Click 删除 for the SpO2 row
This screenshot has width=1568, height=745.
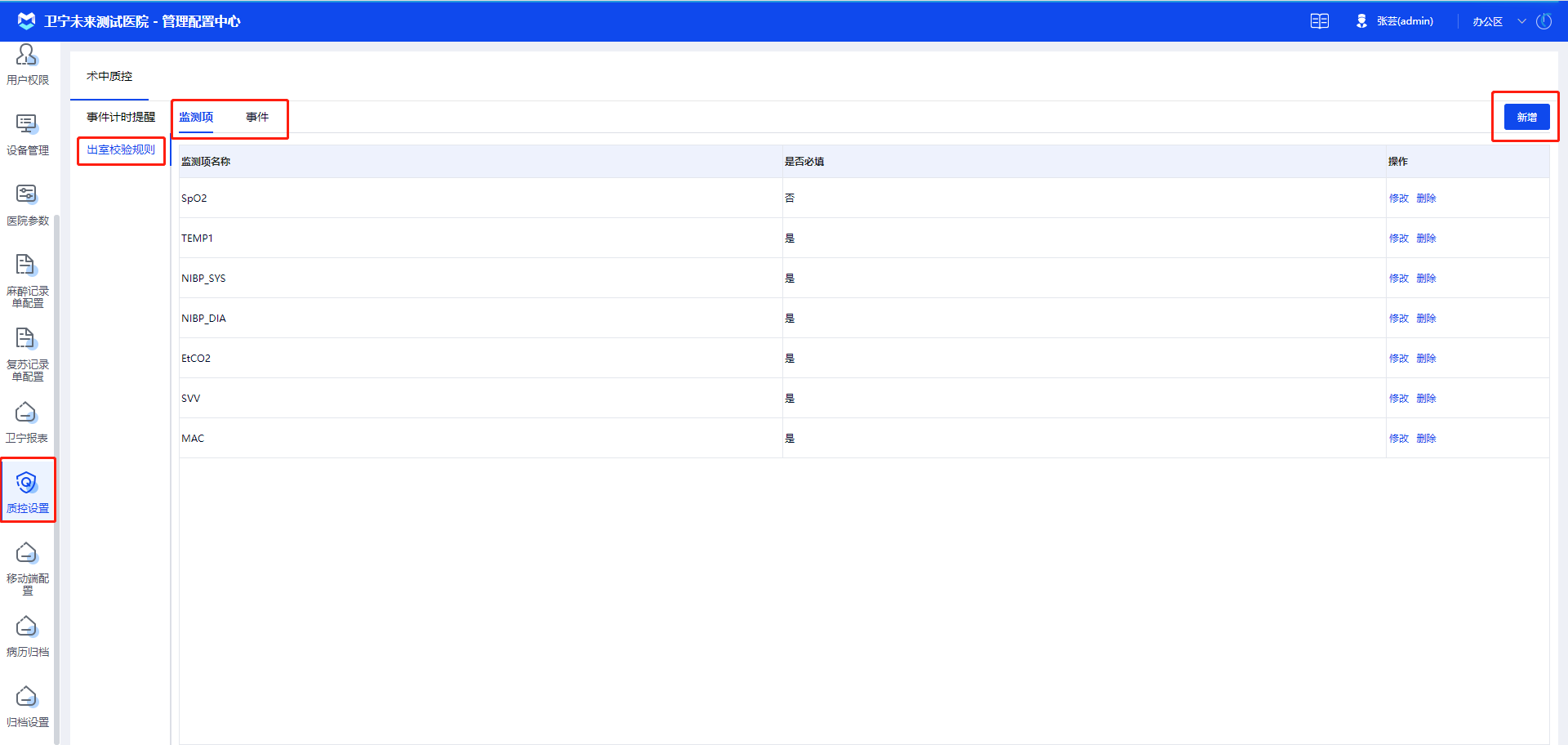pos(1426,198)
